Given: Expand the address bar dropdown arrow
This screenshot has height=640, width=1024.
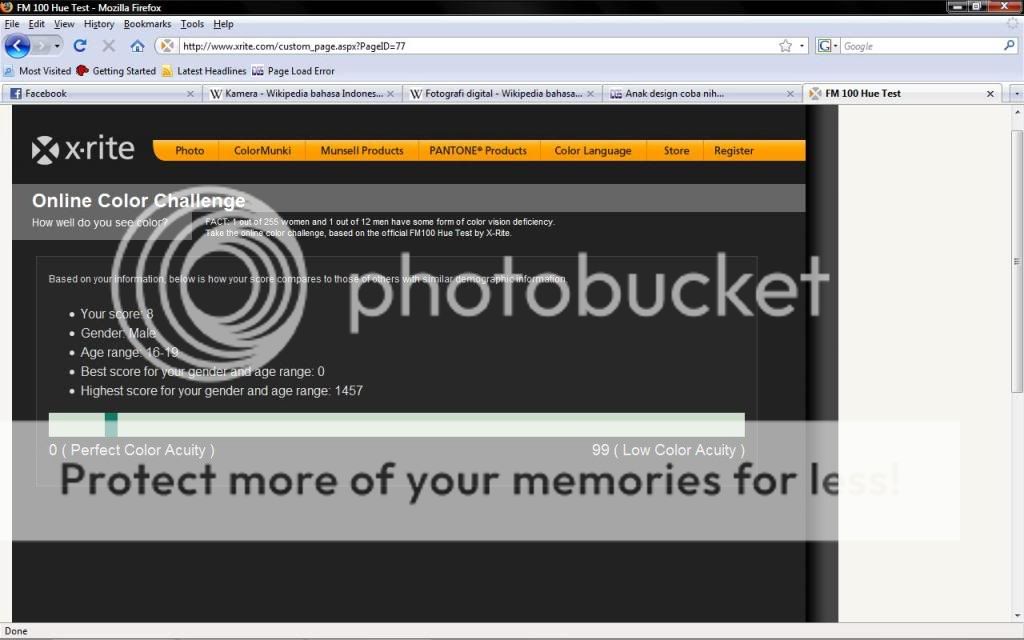Looking at the screenshot, I should [802, 46].
